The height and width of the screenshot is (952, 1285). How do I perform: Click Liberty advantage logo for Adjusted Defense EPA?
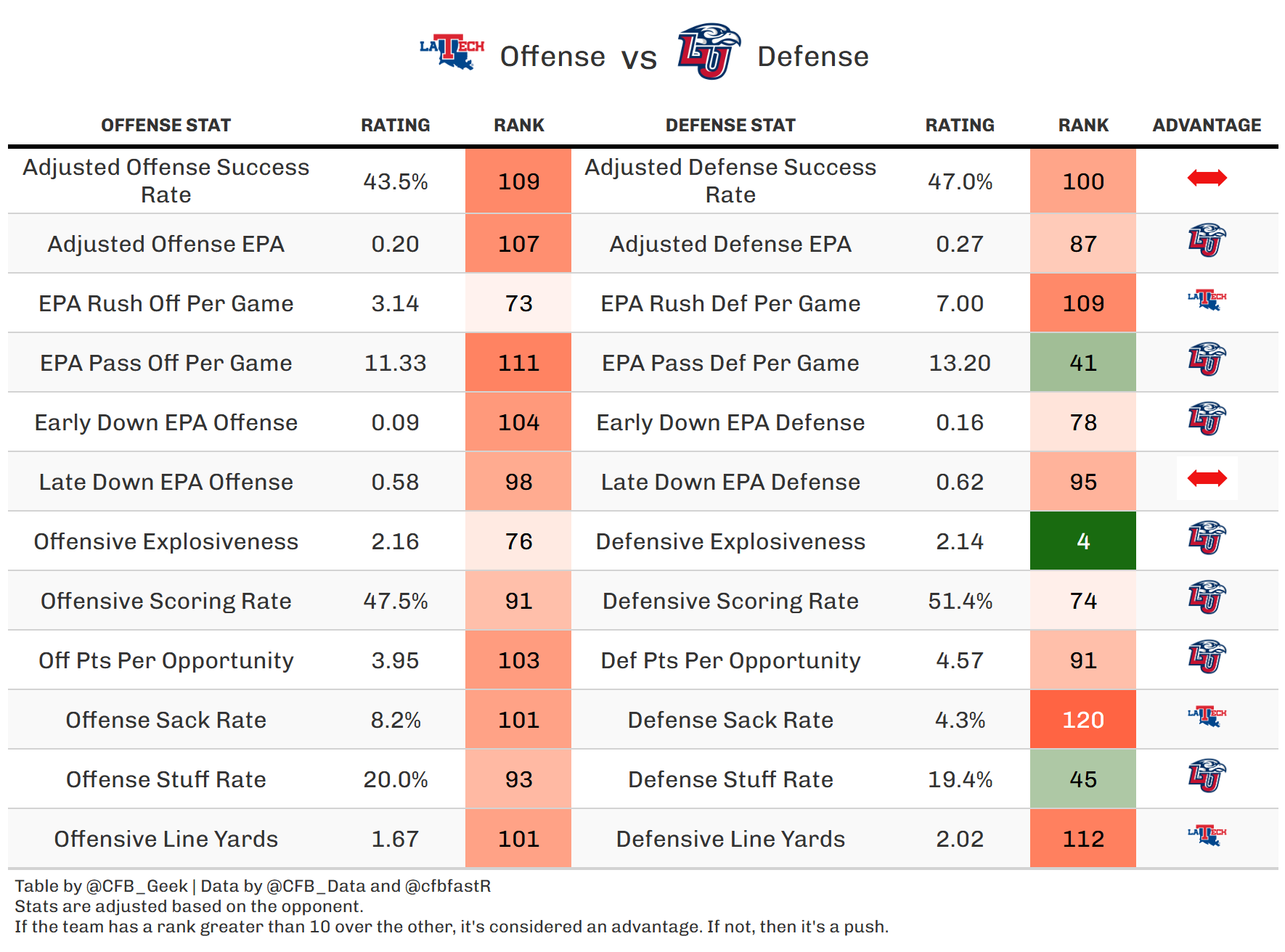pyautogui.click(x=1207, y=240)
